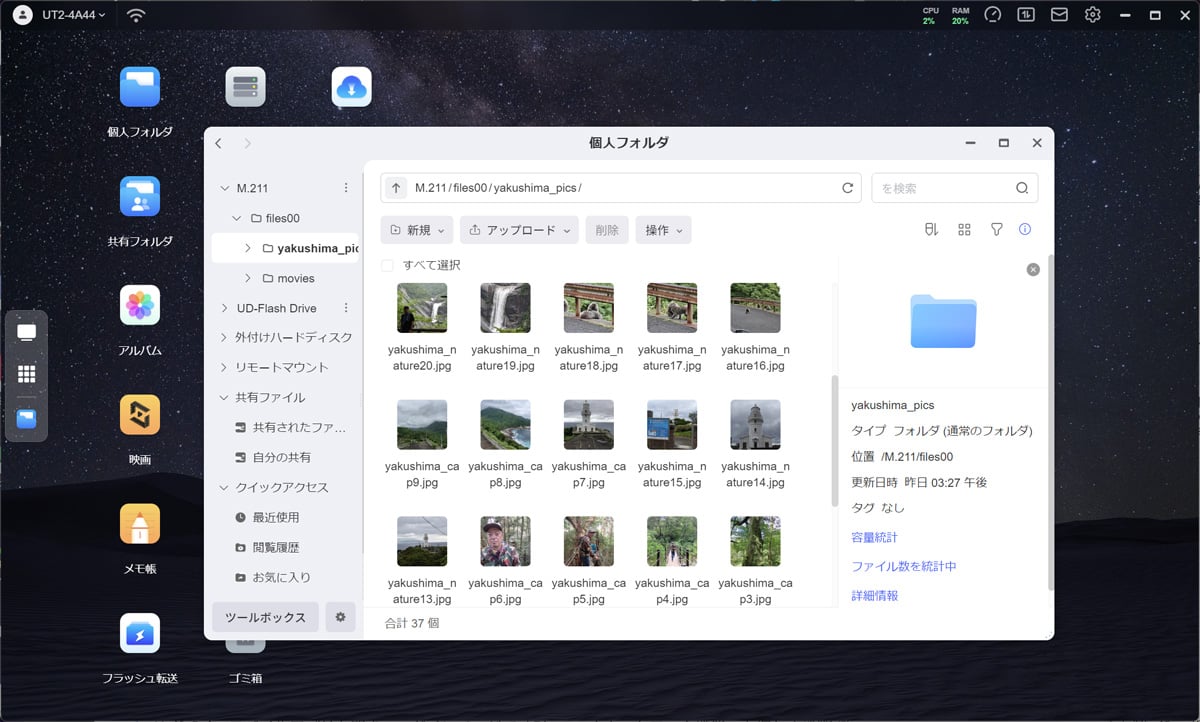Switch to grid view mode
1200x722 pixels.
point(964,230)
